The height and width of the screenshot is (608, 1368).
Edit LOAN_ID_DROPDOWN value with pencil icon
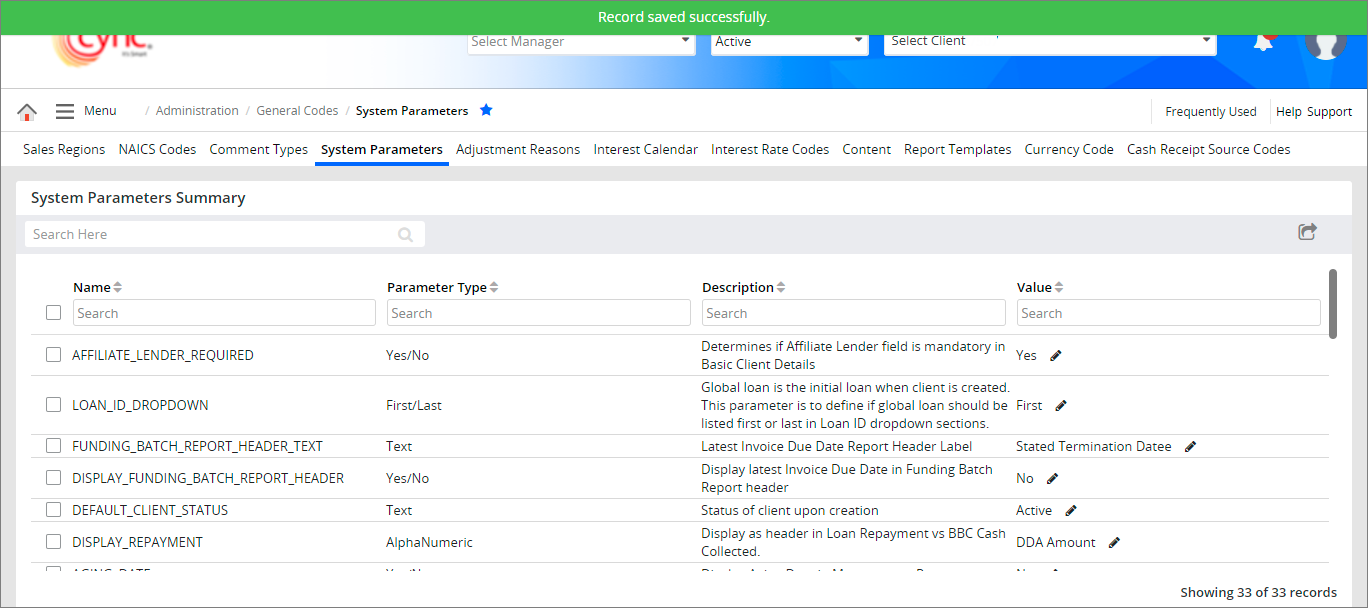coord(1061,405)
